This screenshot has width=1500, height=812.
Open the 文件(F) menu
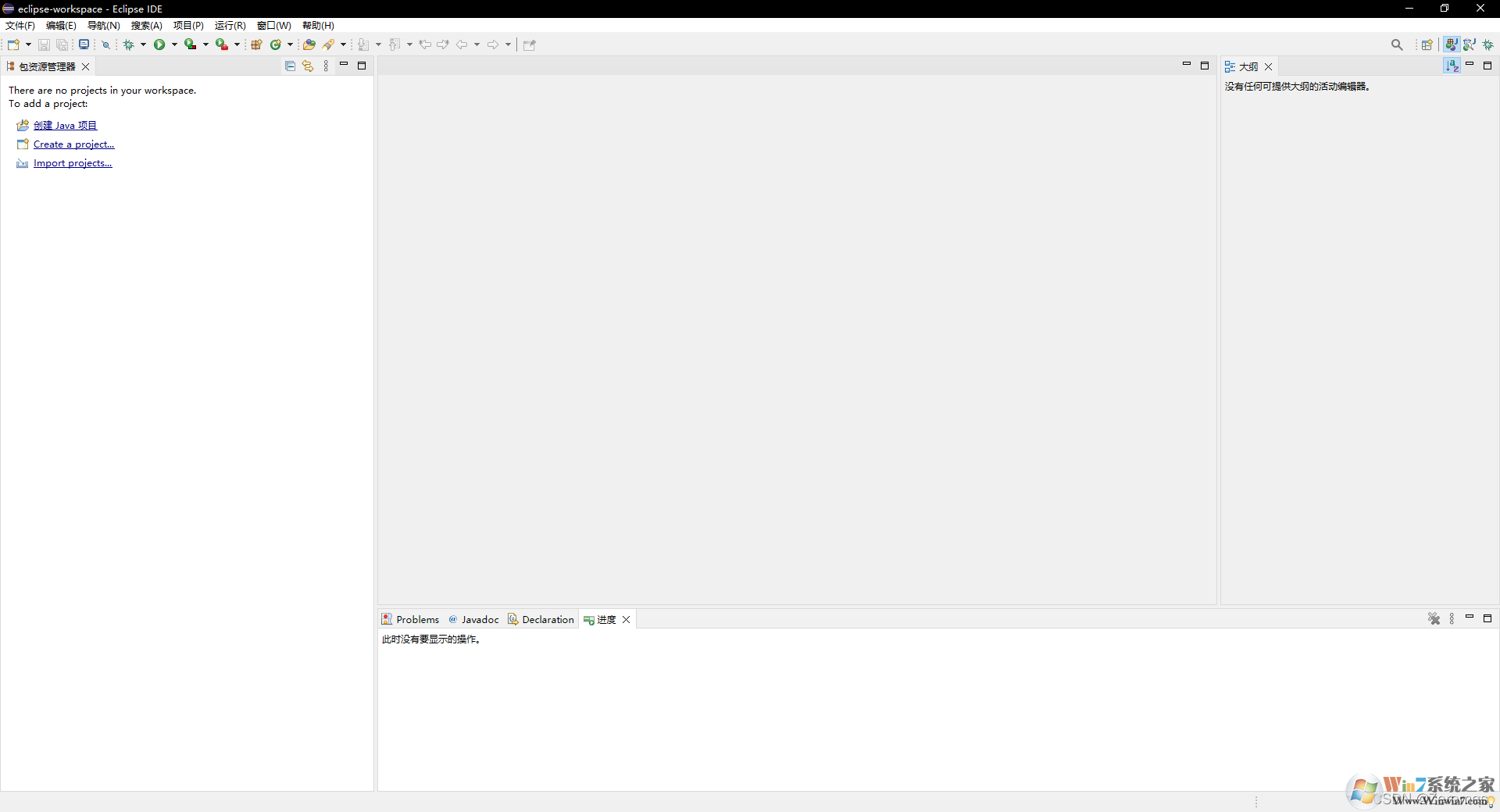point(20,26)
